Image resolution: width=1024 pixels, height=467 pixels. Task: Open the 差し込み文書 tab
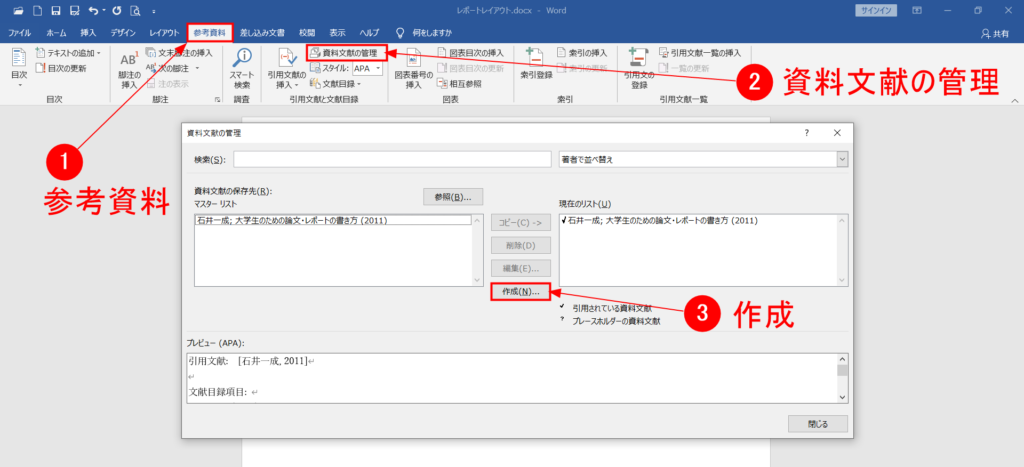click(262, 33)
